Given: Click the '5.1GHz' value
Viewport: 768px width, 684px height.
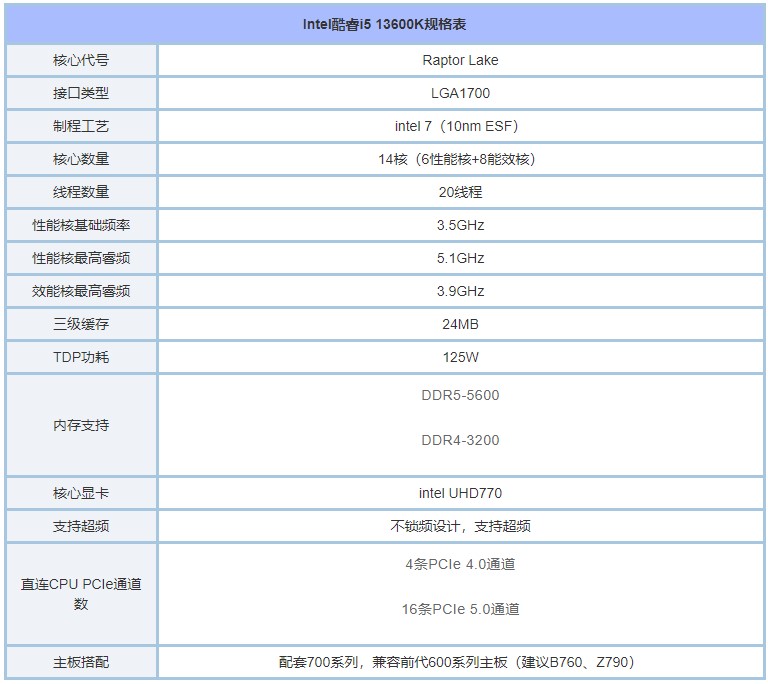Looking at the screenshot, I should click(460, 258).
